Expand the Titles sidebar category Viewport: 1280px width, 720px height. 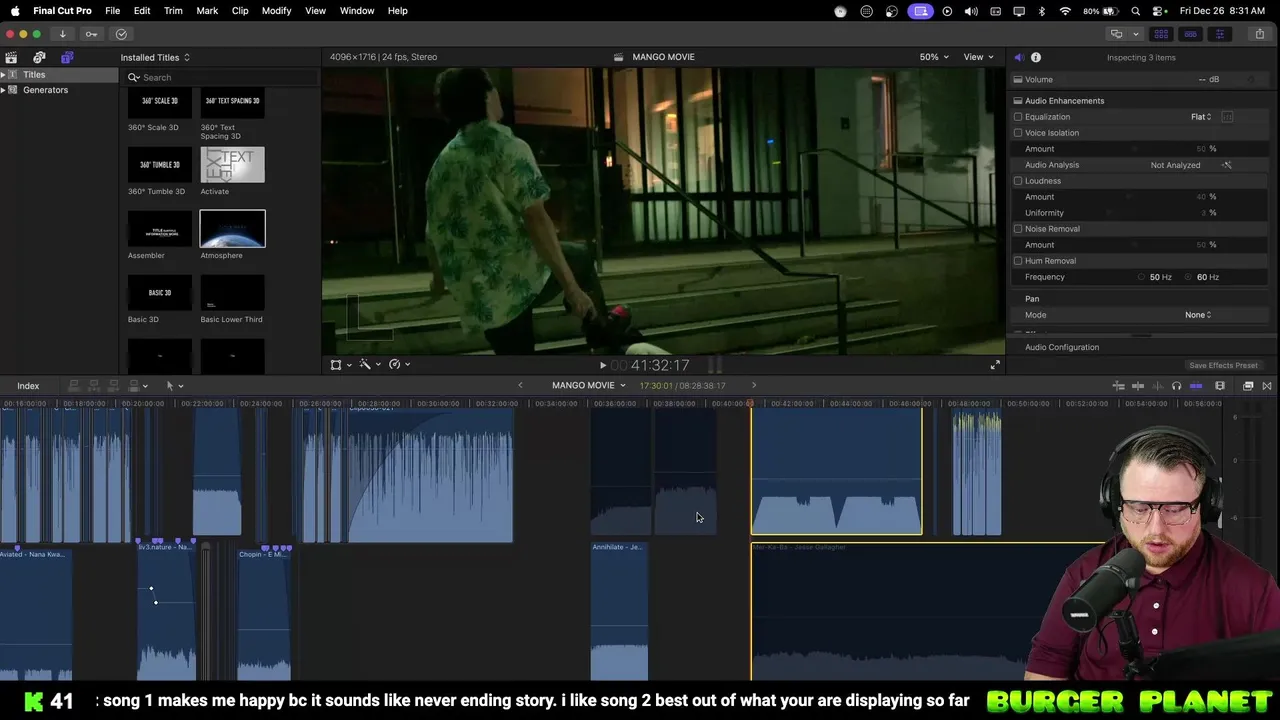3,75
